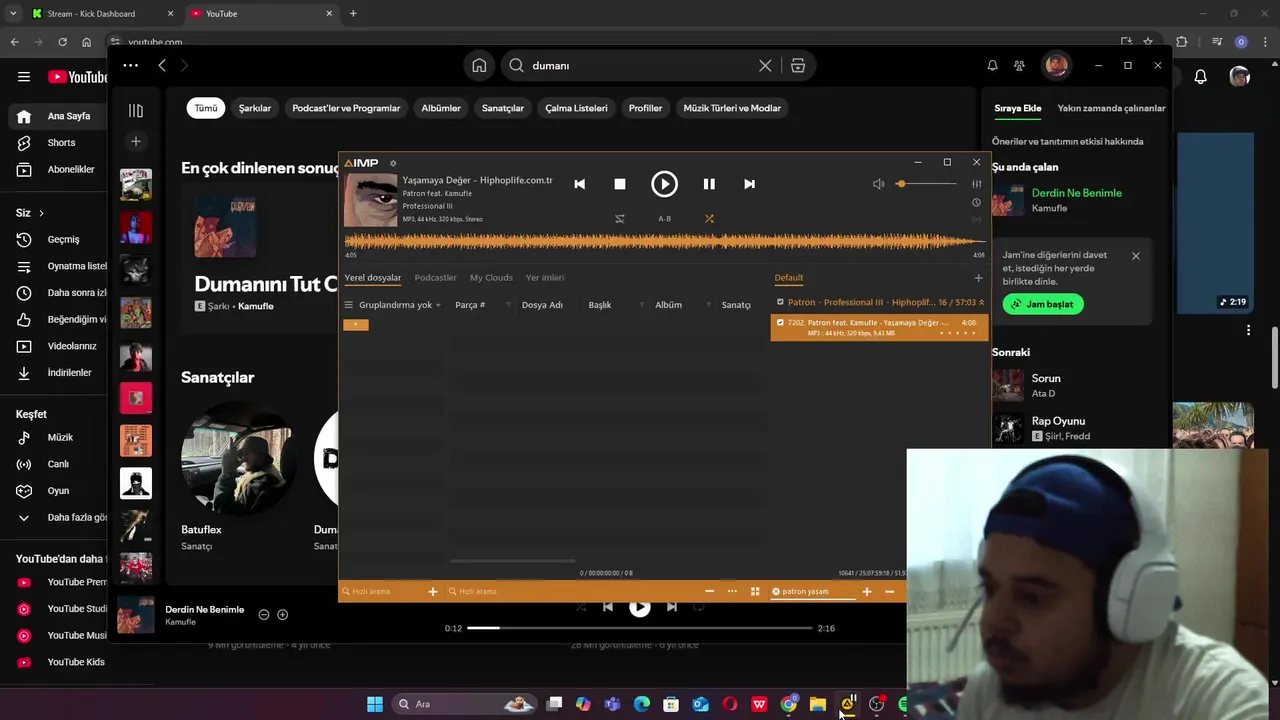This screenshot has width=1280, height=720.
Task: Open Gruplandırma yok dropdown
Action: tap(400, 305)
